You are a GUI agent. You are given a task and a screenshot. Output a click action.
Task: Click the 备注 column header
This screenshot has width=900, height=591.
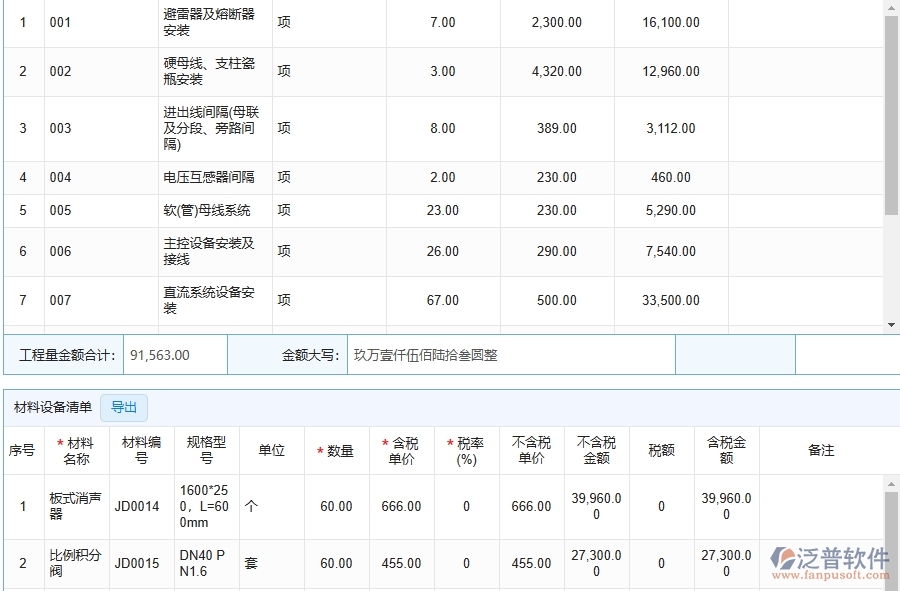pos(821,451)
